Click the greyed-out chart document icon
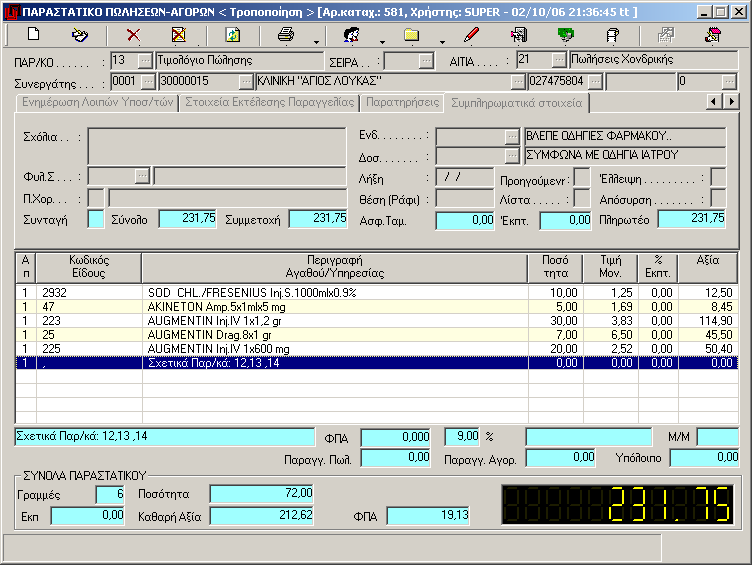752x565 pixels. point(666,35)
